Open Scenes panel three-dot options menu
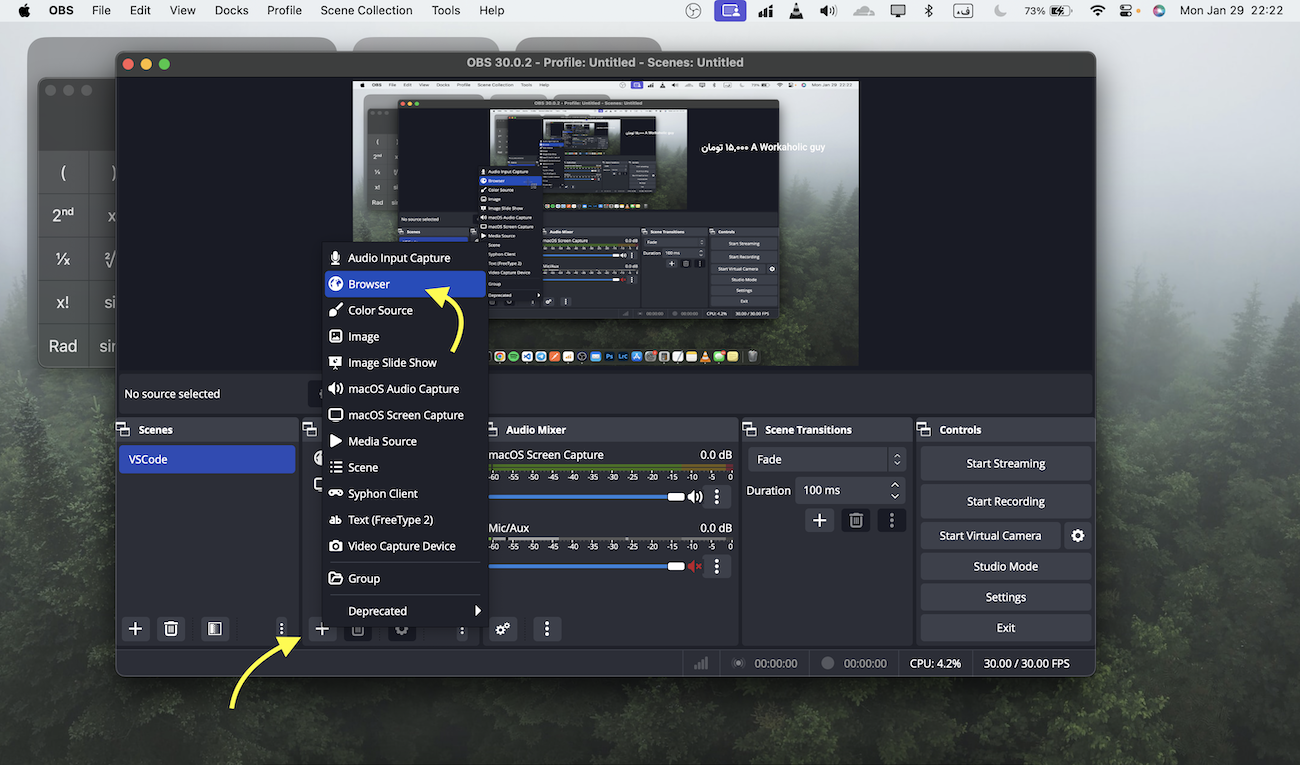 click(282, 629)
